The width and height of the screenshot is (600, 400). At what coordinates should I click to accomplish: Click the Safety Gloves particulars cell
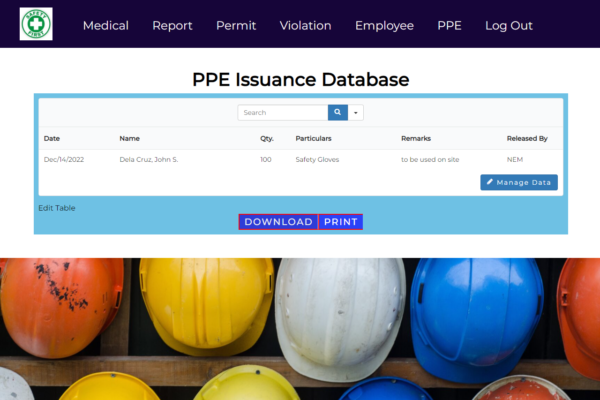pos(320,160)
